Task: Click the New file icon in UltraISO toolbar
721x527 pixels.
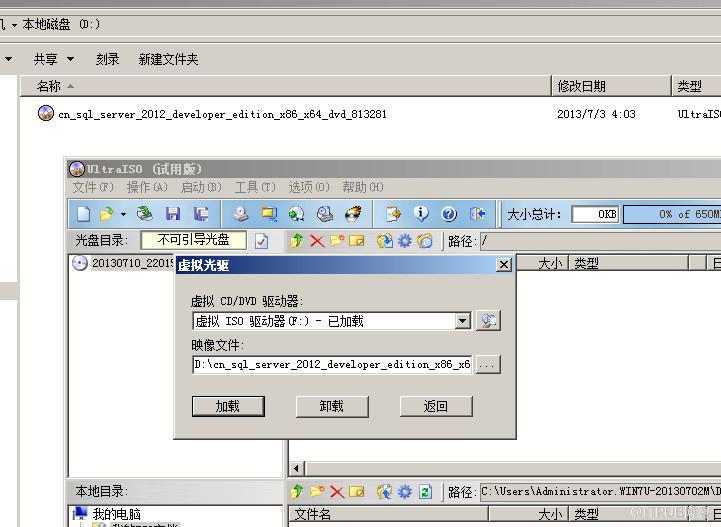Action: [x=83, y=214]
